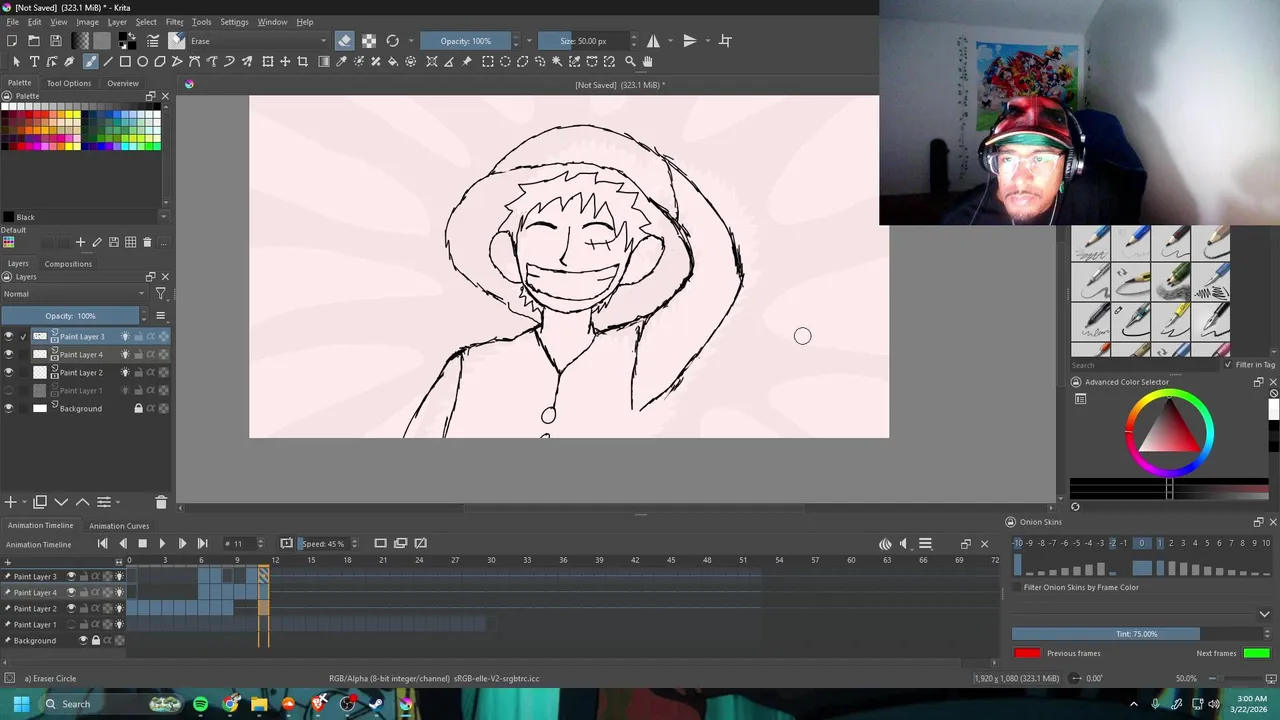
Task: Open the Windows Start menu
Action: coord(21,704)
